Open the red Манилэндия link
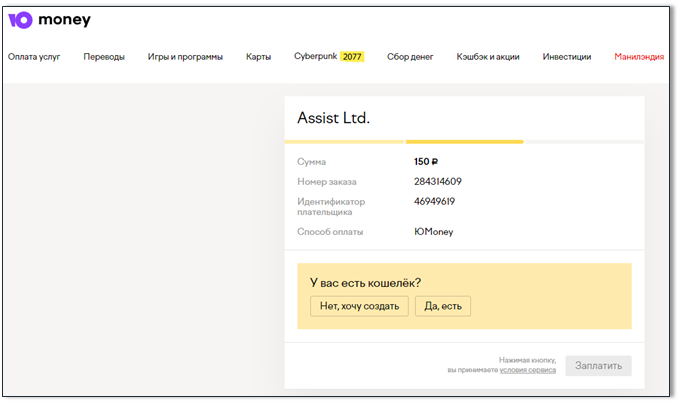The image size is (680, 403). click(639, 57)
